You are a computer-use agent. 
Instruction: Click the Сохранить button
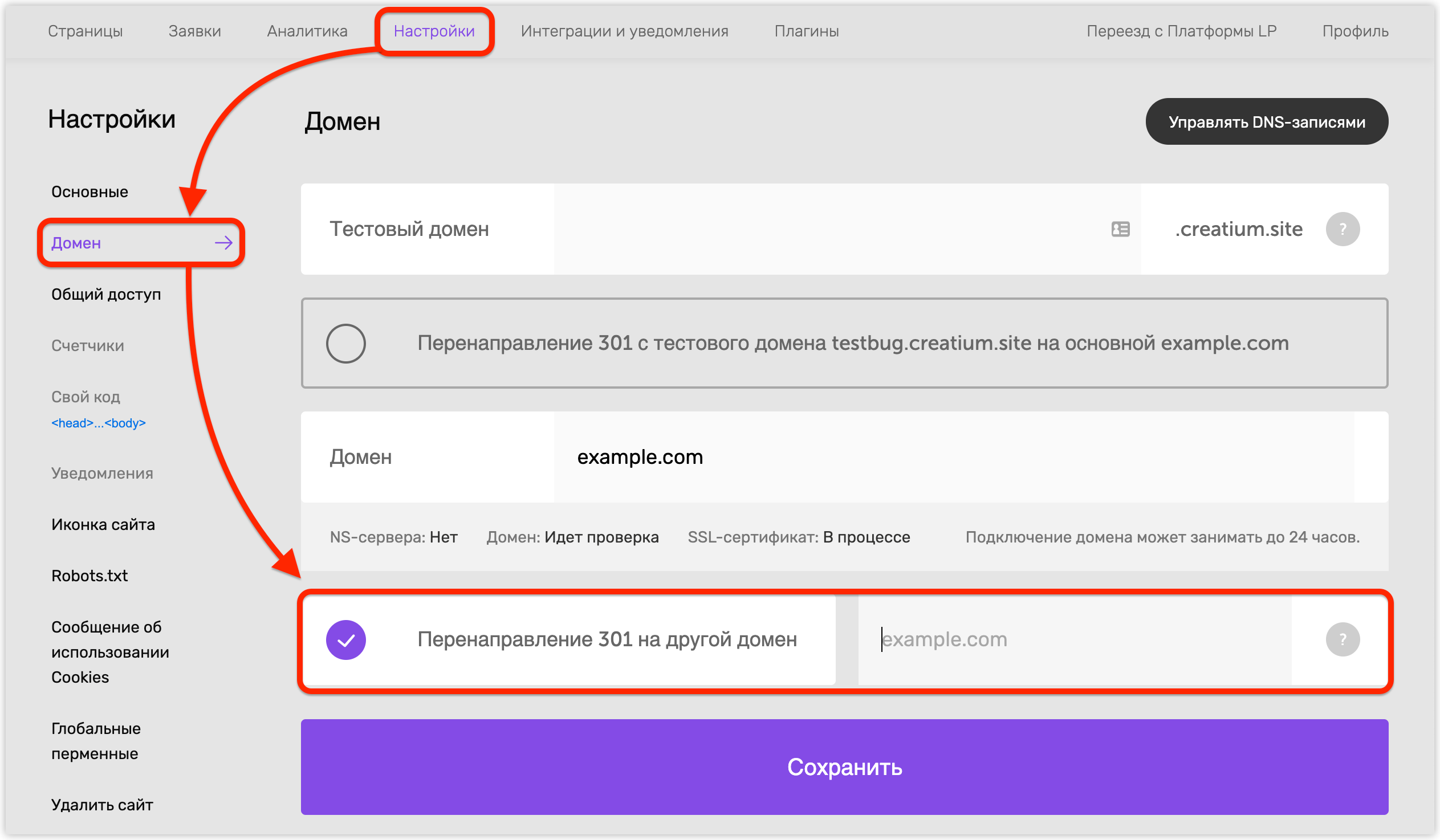(x=845, y=767)
